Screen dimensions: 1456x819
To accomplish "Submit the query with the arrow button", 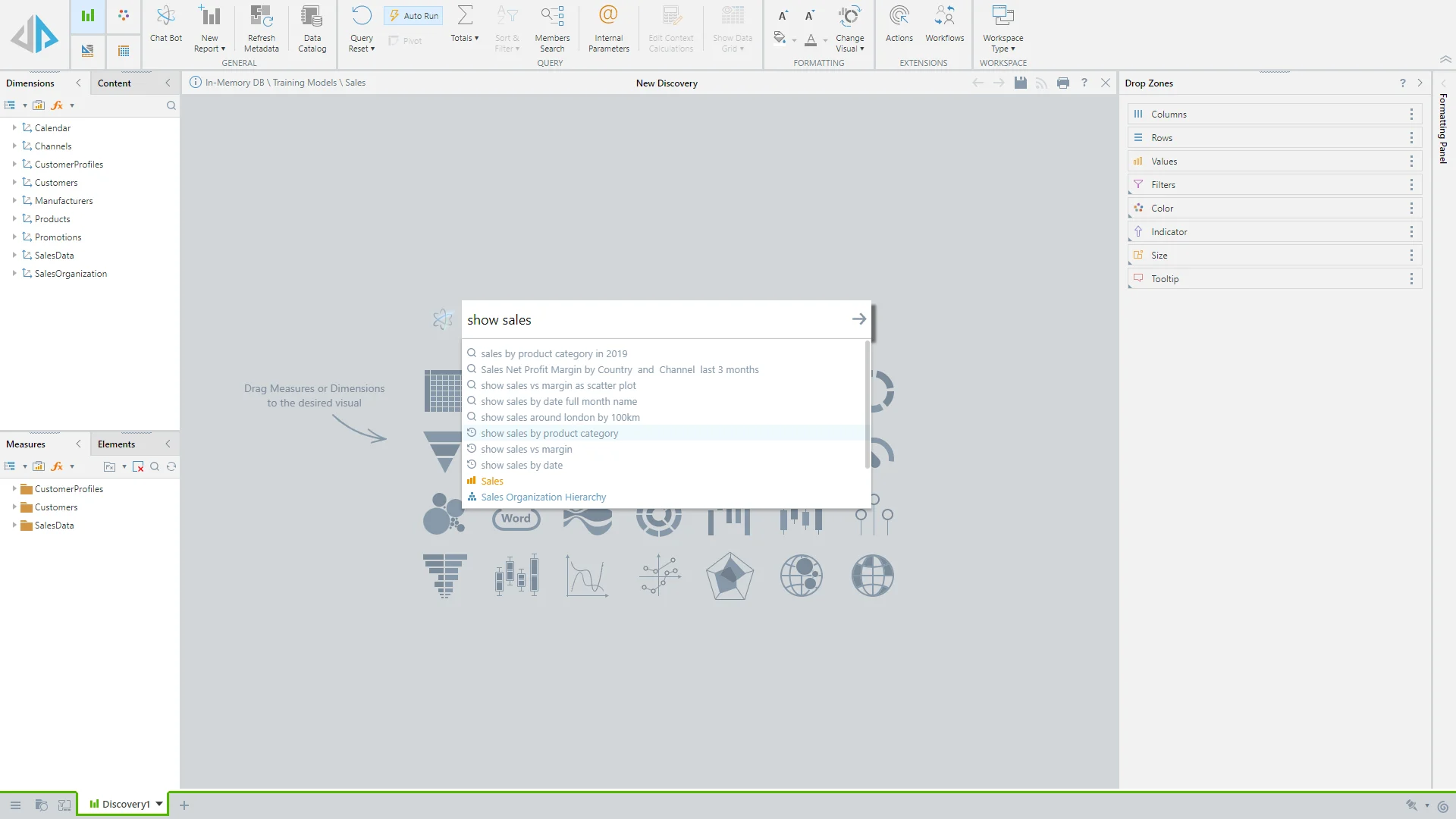I will click(858, 320).
